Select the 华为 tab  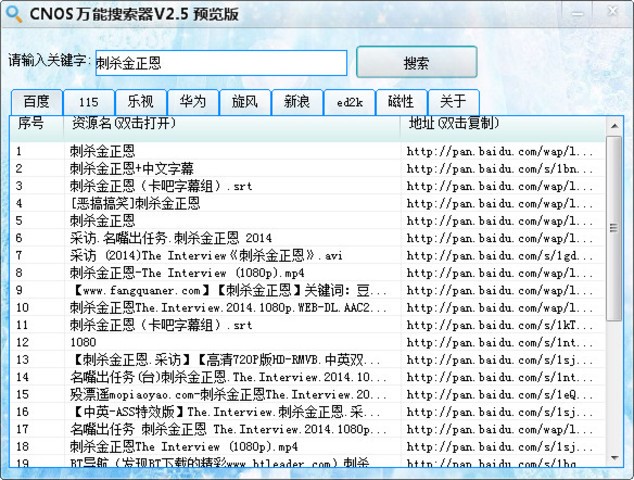tap(193, 102)
